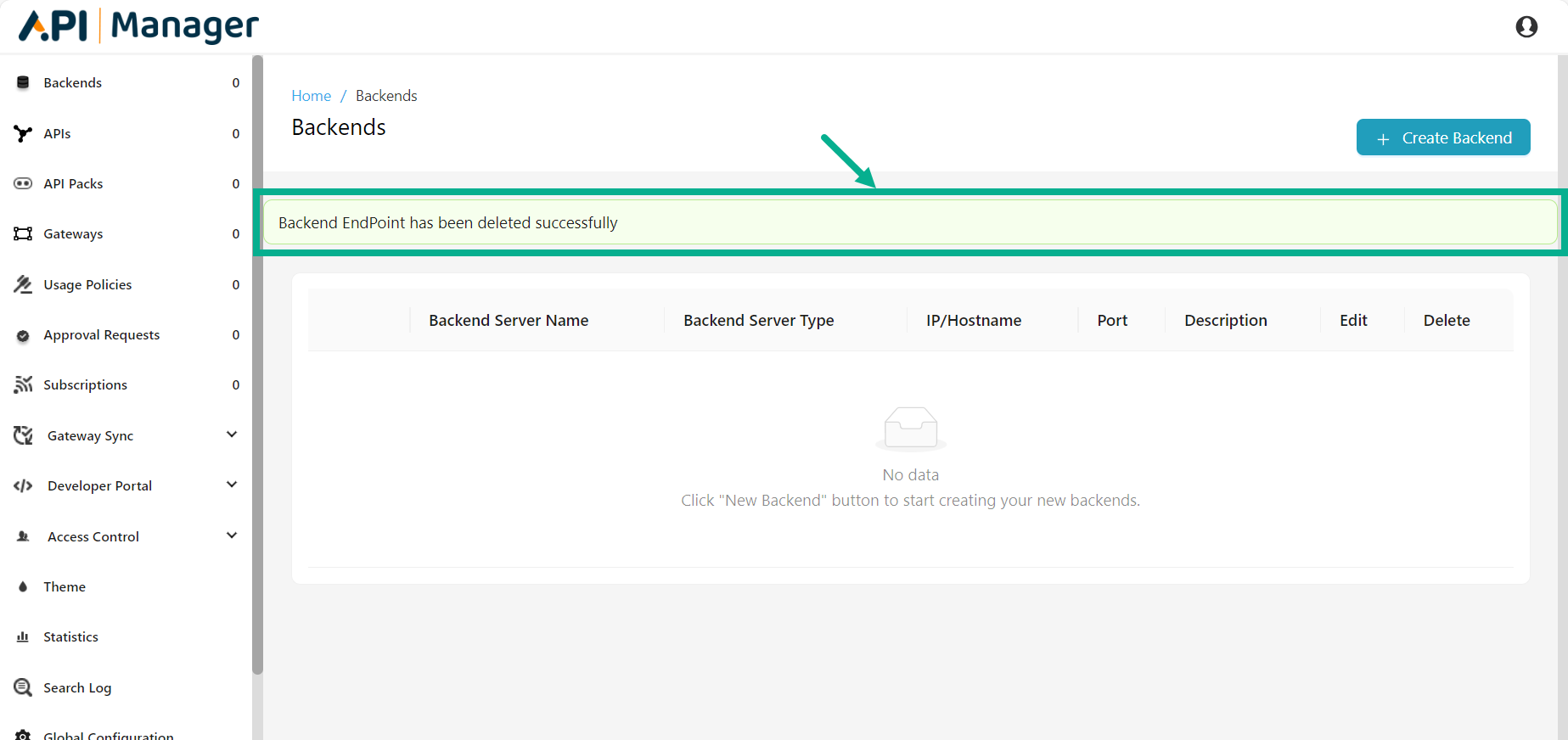The width and height of the screenshot is (1568, 740).
Task: Click the Backends breadcrumb text
Action: point(386,96)
